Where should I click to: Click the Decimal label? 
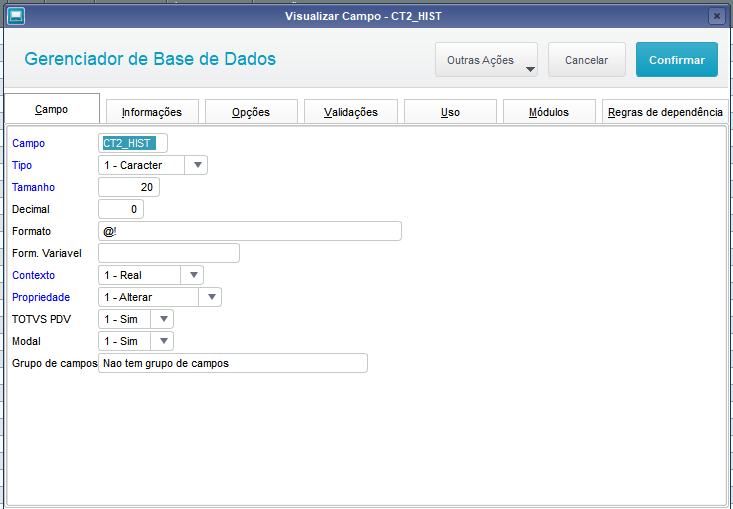click(x=31, y=209)
